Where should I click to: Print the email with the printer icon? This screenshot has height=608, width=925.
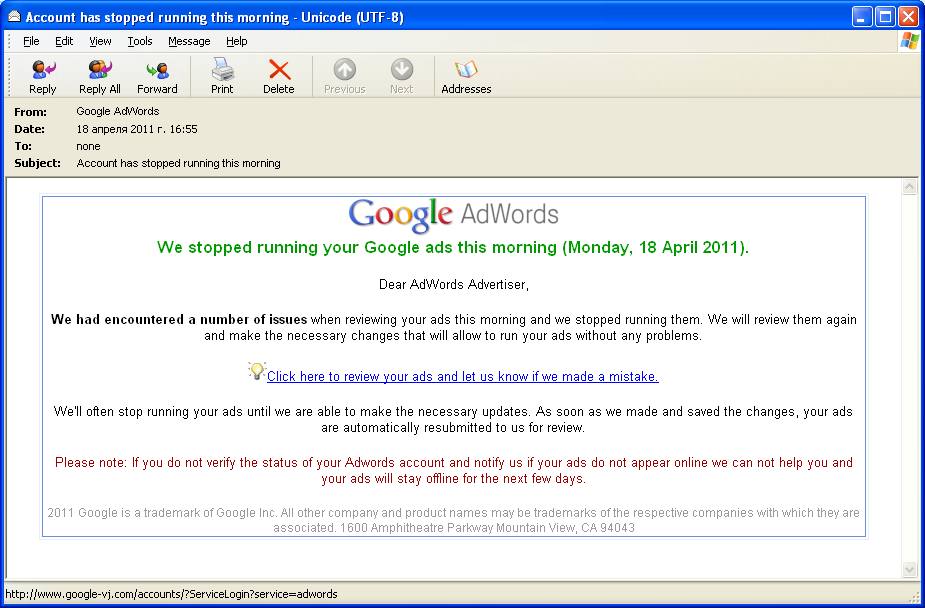(222, 77)
